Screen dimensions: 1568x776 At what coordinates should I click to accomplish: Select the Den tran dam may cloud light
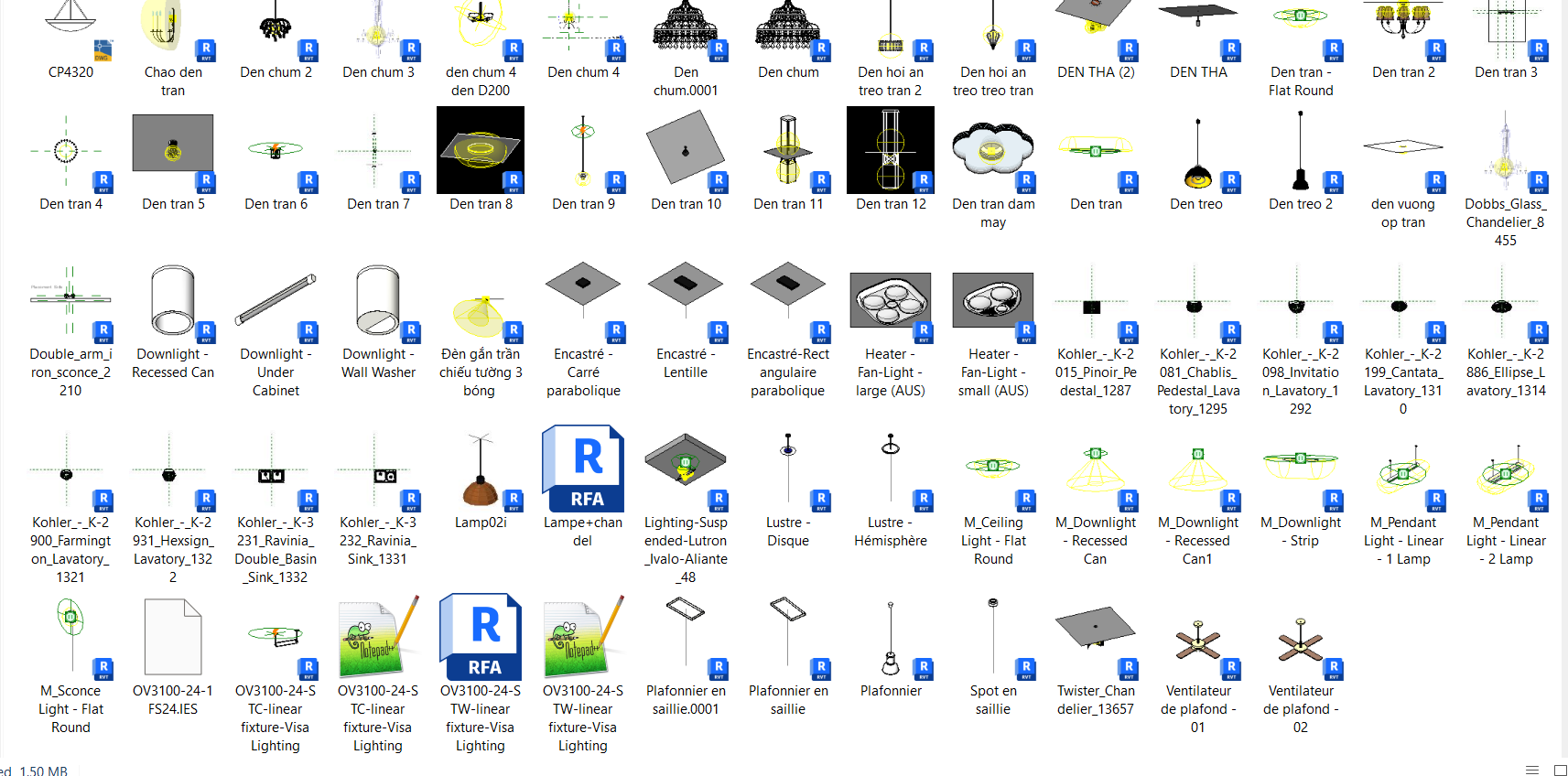pyautogui.click(x=992, y=151)
